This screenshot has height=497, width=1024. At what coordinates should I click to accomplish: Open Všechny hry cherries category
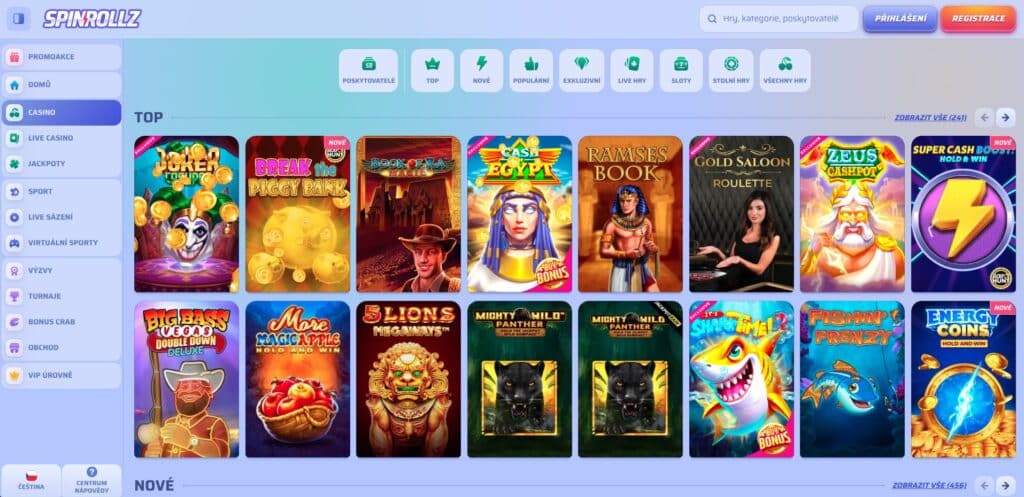click(x=785, y=71)
